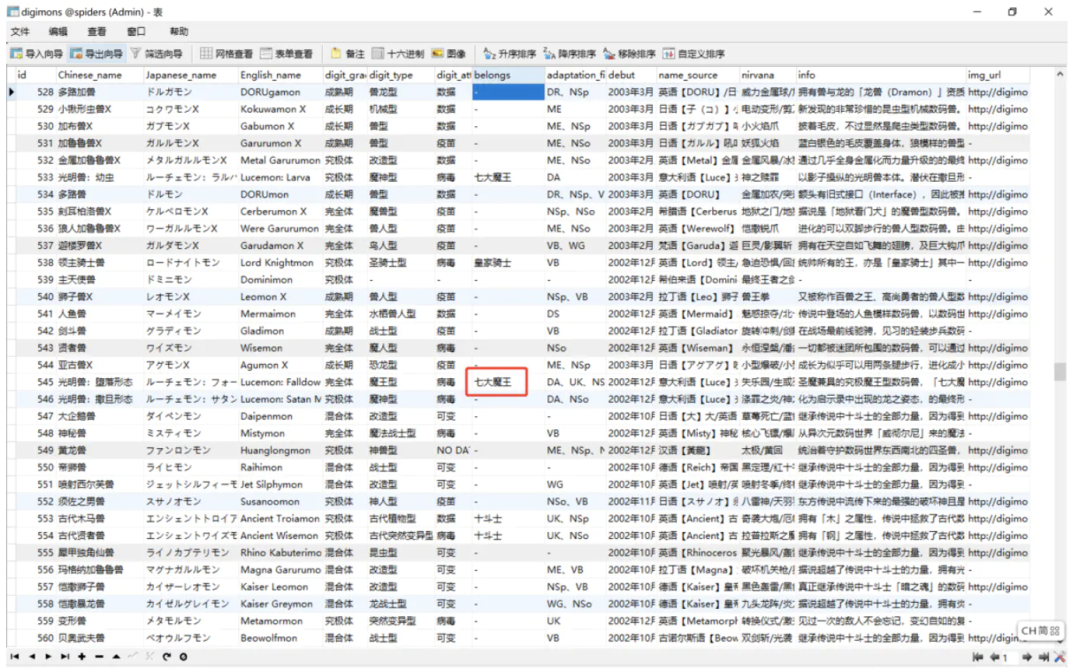Show the 十六进制 hex viewer

tap(398, 54)
